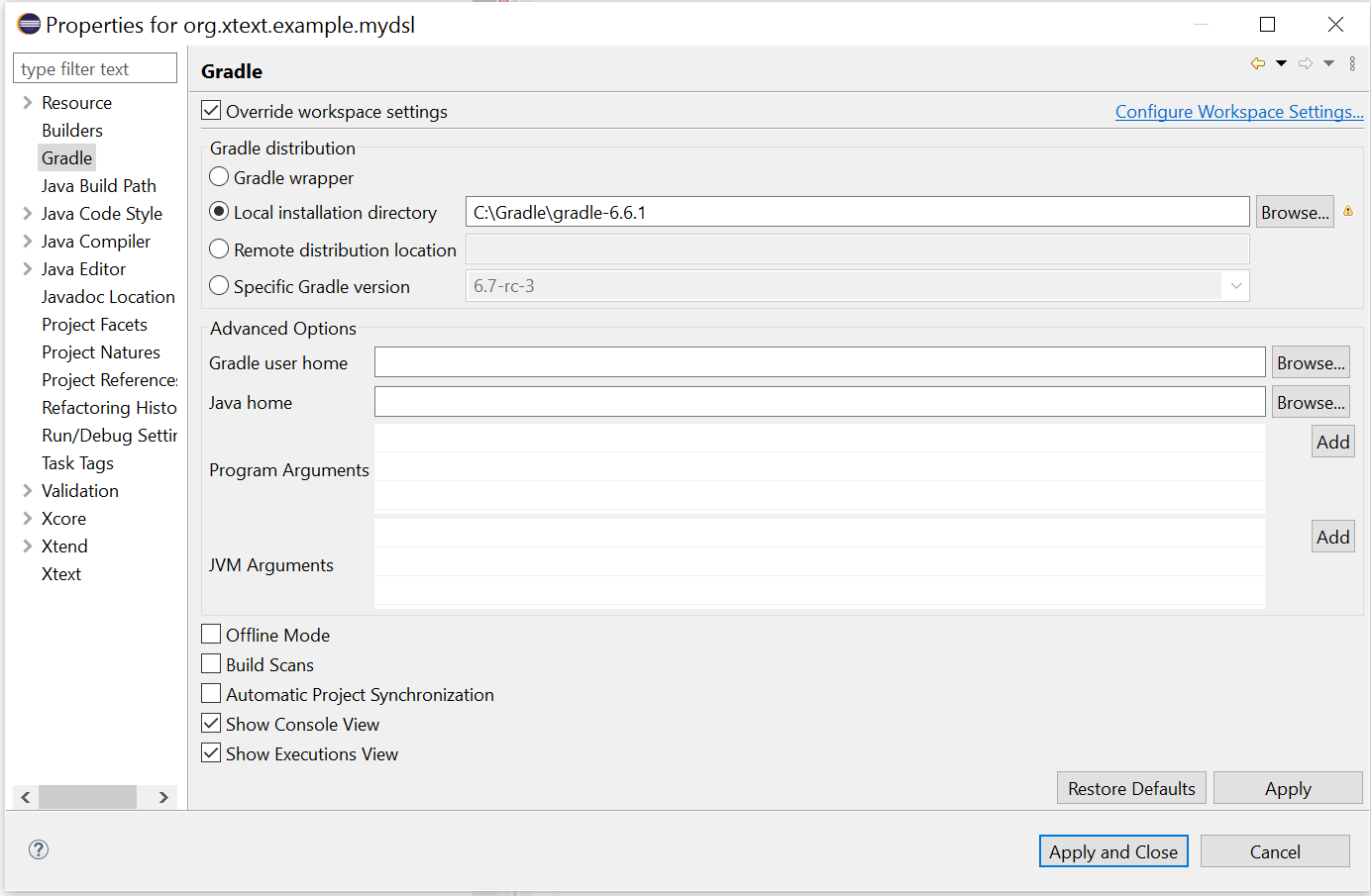Image resolution: width=1371 pixels, height=896 pixels.
Task: Add a program argument
Action: [x=1332, y=442]
